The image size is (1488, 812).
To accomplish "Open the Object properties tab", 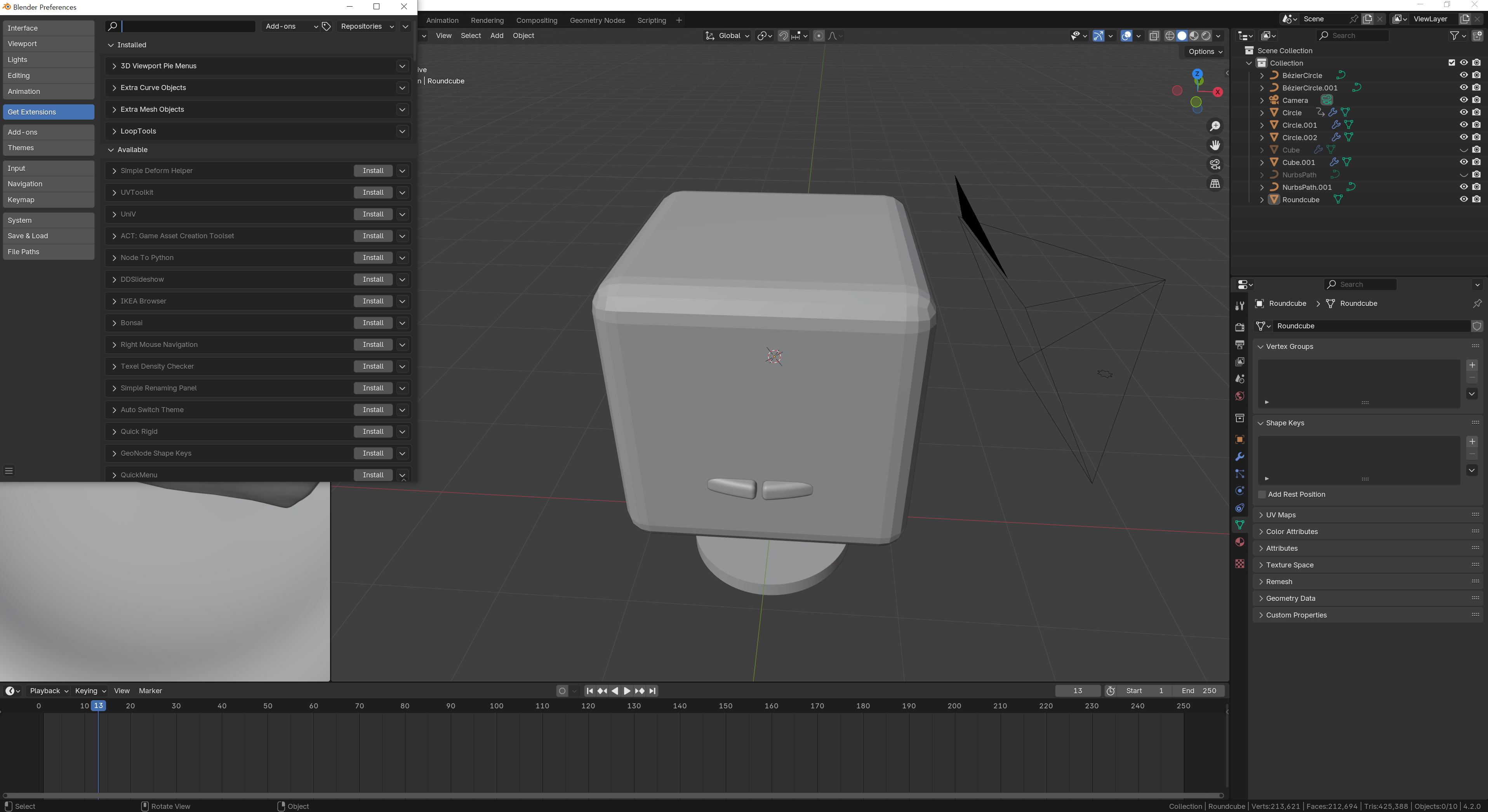I will tap(1239, 439).
